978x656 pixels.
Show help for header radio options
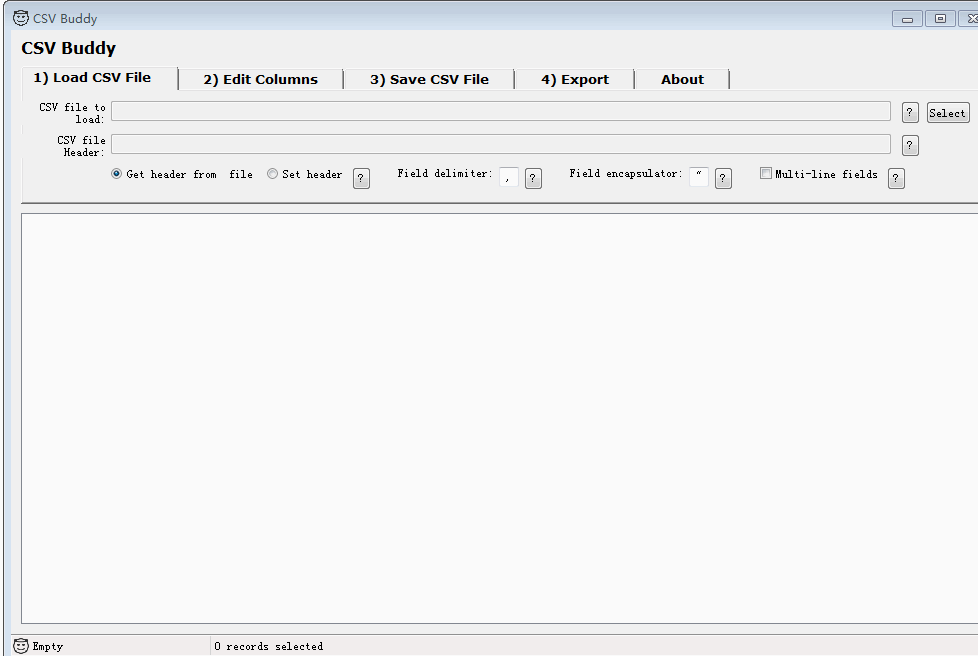(x=361, y=178)
